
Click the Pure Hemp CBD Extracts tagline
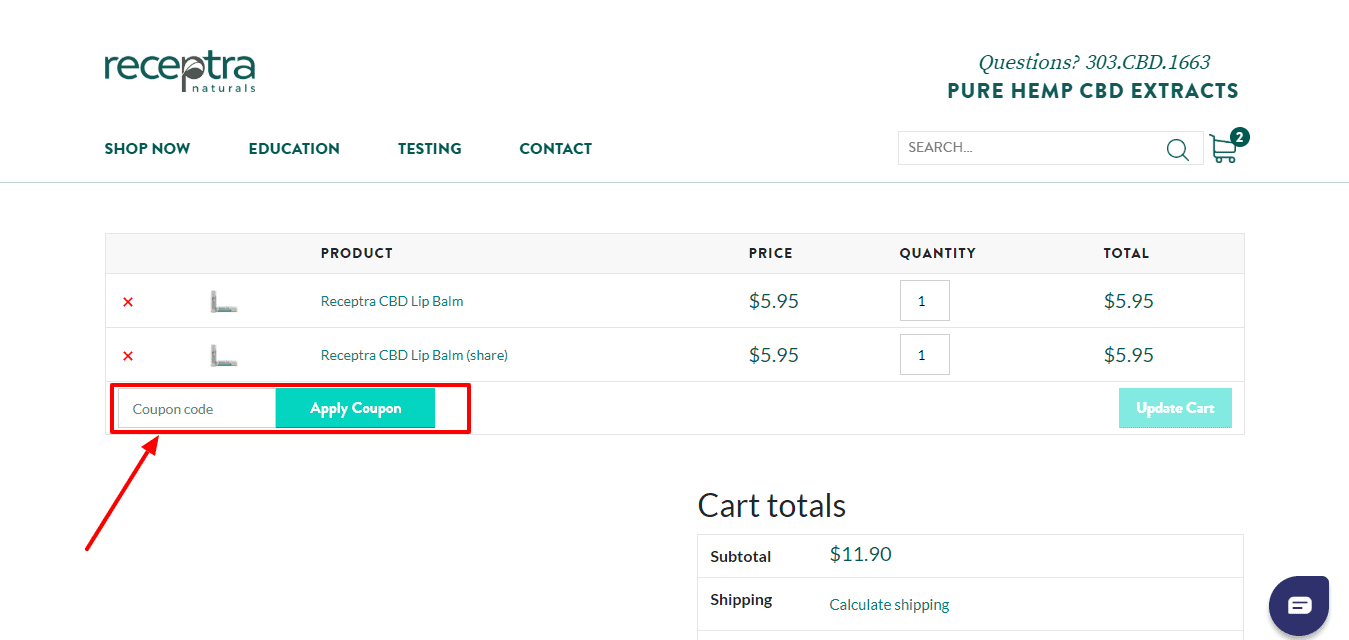tap(1093, 91)
